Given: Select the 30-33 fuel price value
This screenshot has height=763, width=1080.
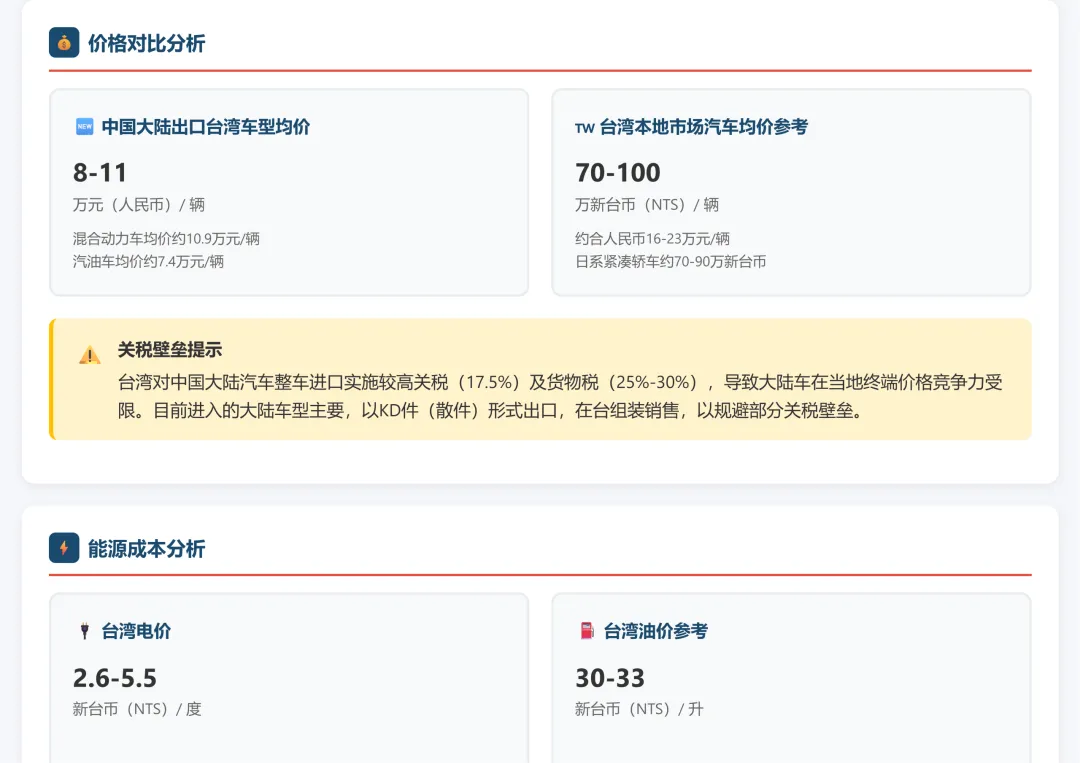Looking at the screenshot, I should point(610,678).
